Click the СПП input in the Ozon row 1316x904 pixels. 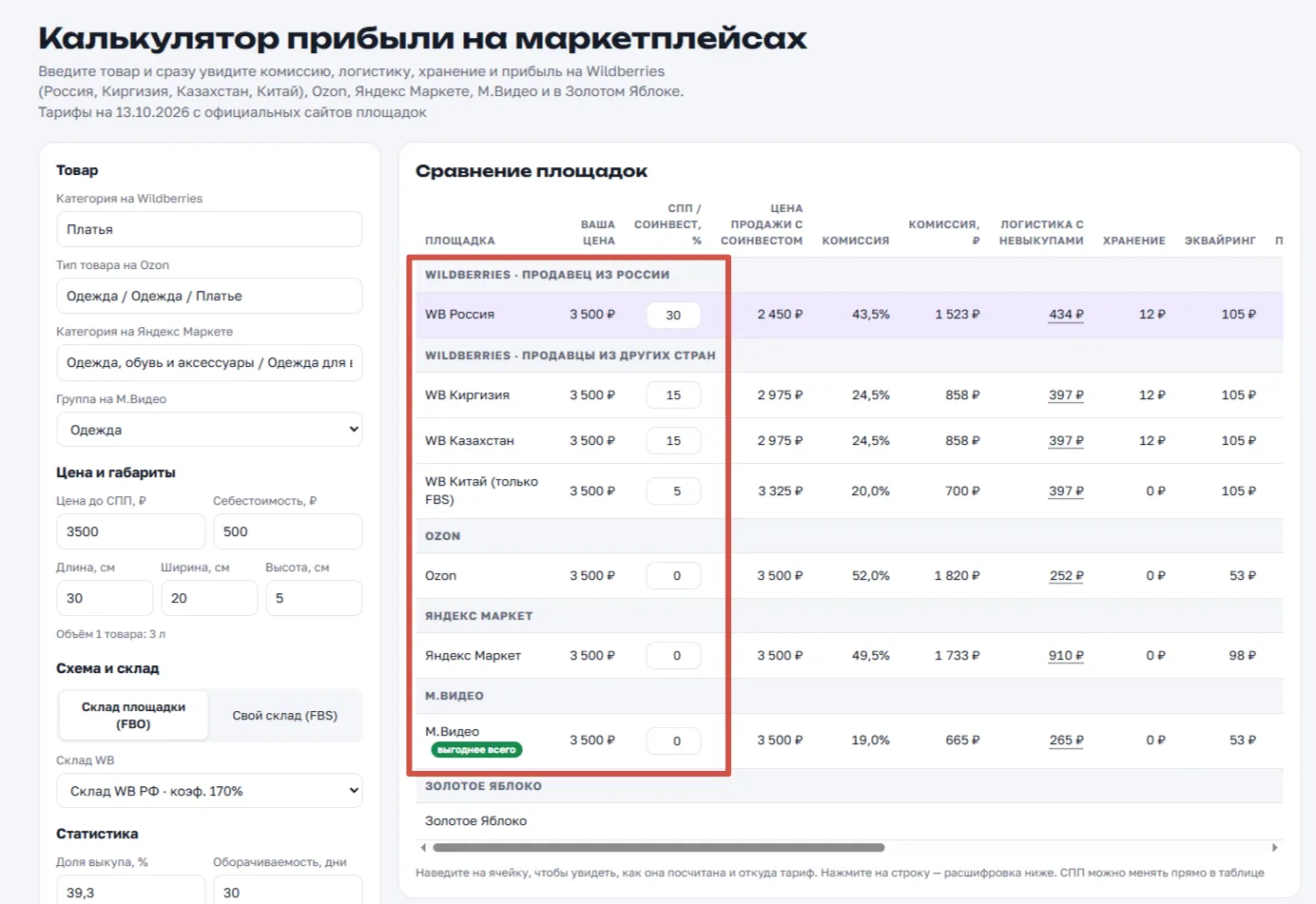(673, 575)
